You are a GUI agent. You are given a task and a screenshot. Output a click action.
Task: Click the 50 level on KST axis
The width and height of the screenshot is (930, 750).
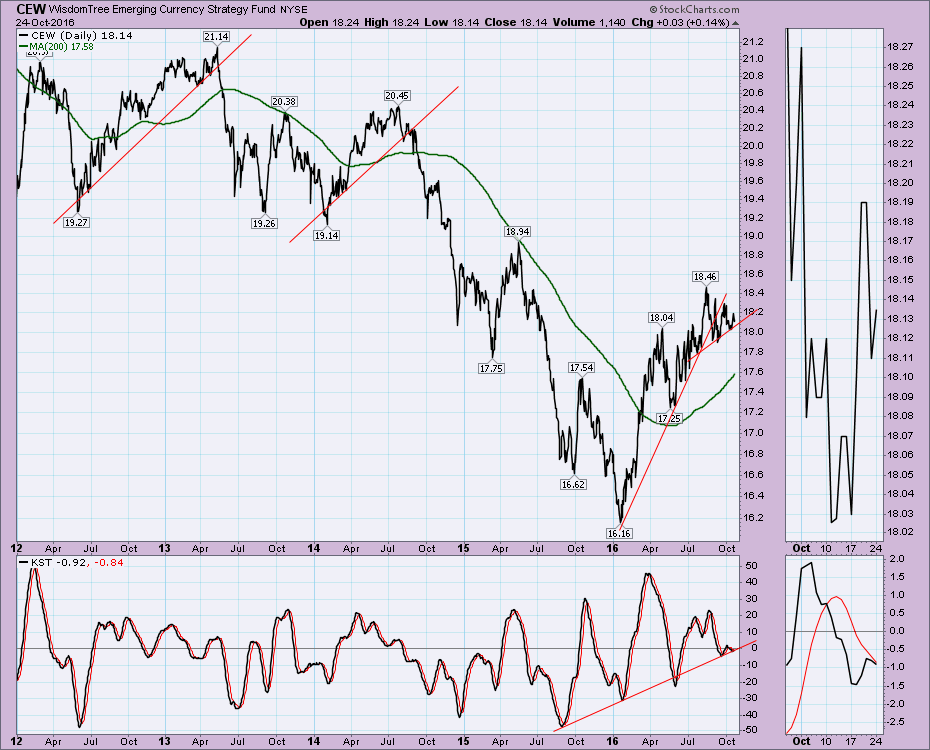751,566
